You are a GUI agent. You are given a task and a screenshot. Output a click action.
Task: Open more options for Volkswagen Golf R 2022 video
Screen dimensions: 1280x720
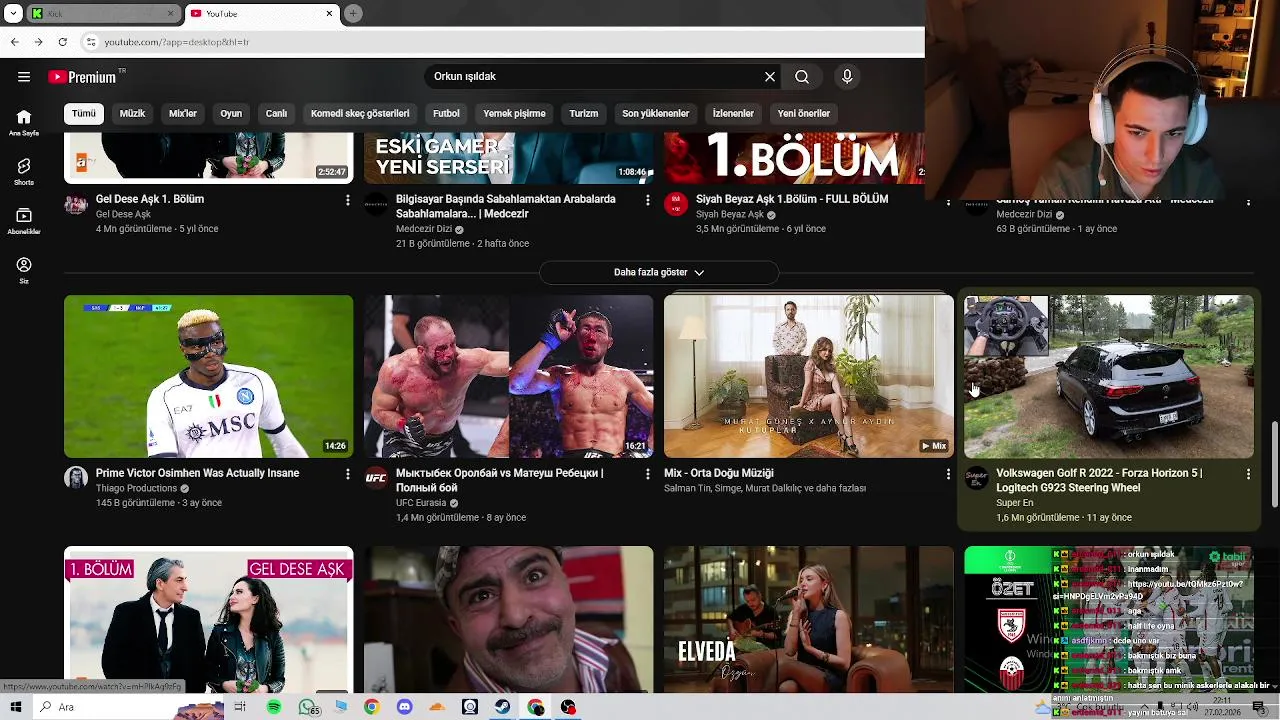pyautogui.click(x=1247, y=474)
